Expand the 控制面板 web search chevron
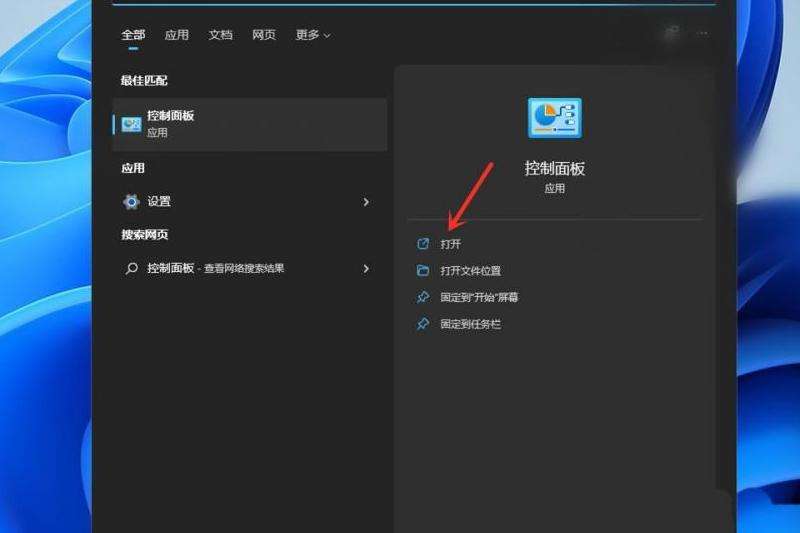 click(x=366, y=269)
